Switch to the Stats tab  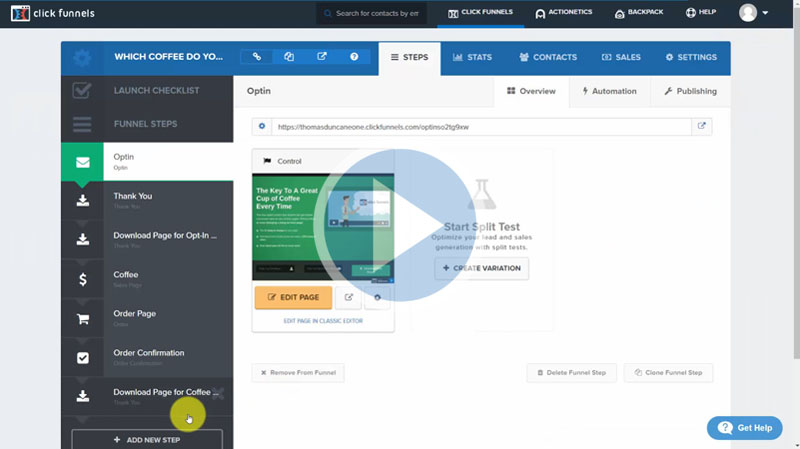click(x=472, y=58)
